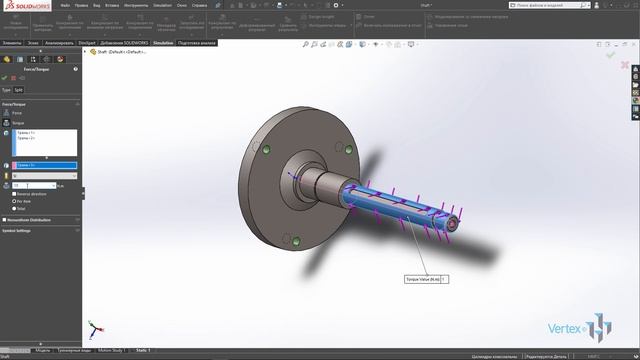640x360 pixels.
Task: Open torque value dropdown arrow
Action: pos(53,186)
